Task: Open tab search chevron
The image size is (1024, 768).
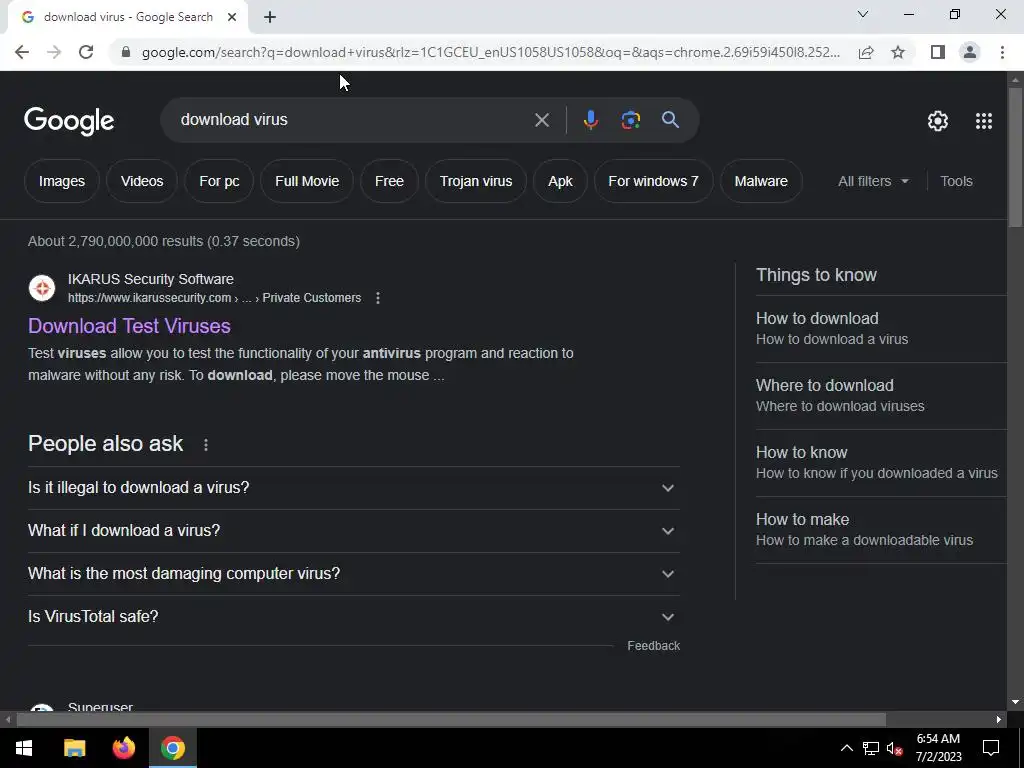Action: [x=863, y=14]
